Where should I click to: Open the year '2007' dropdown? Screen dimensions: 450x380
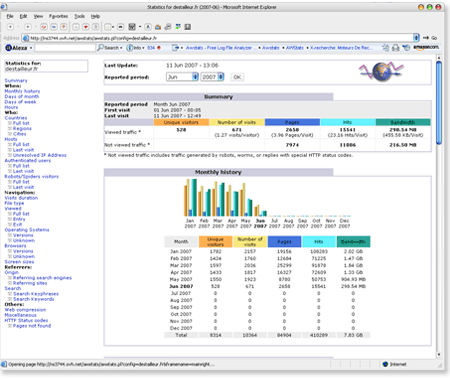(x=212, y=77)
